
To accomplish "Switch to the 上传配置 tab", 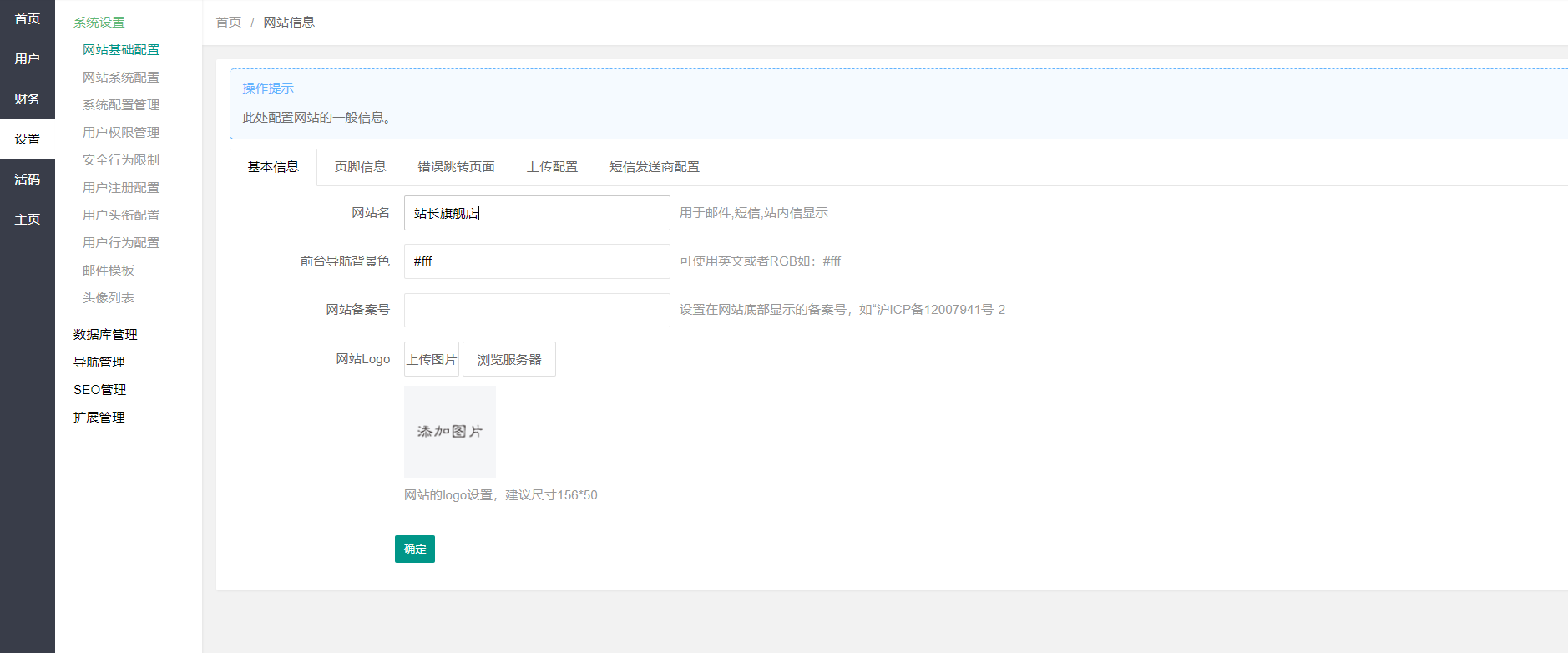I will point(552,167).
